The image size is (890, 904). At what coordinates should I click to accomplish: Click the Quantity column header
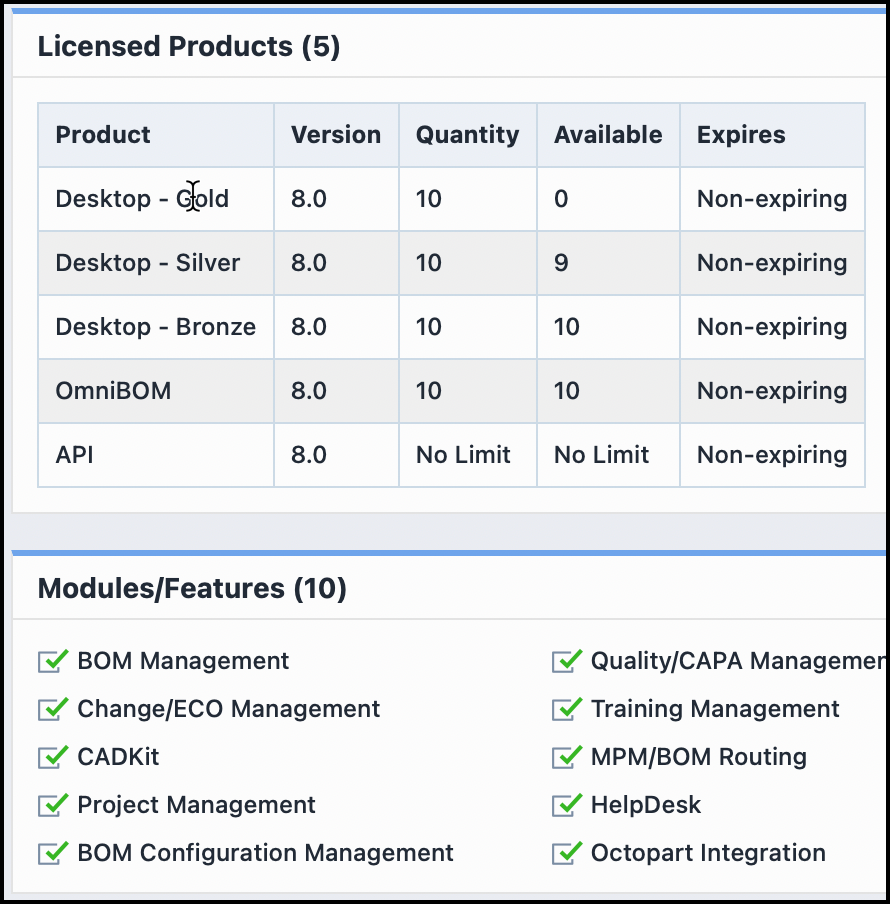pos(467,135)
